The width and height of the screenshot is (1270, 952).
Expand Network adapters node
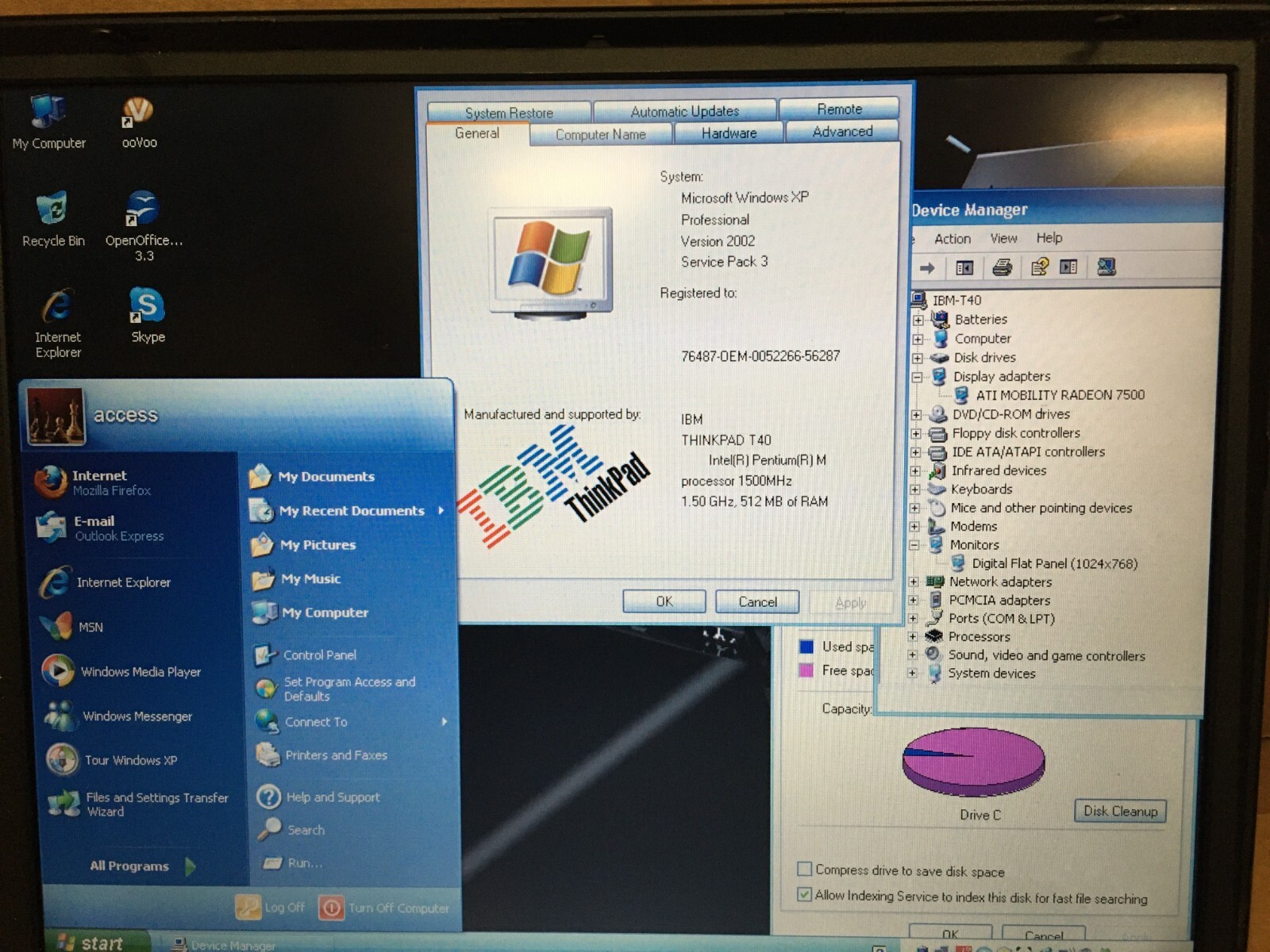[913, 582]
